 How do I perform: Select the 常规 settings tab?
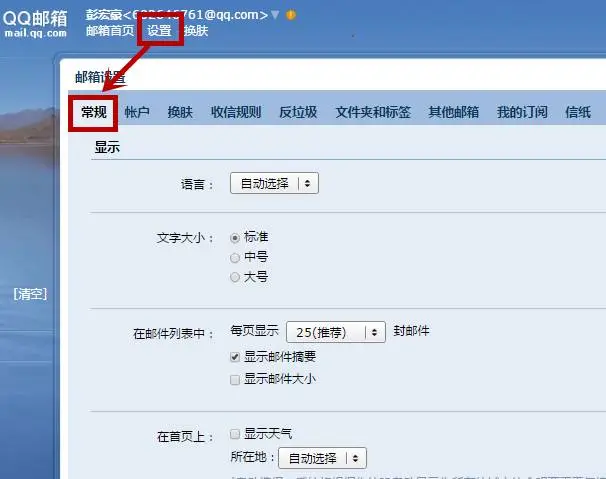click(94, 113)
